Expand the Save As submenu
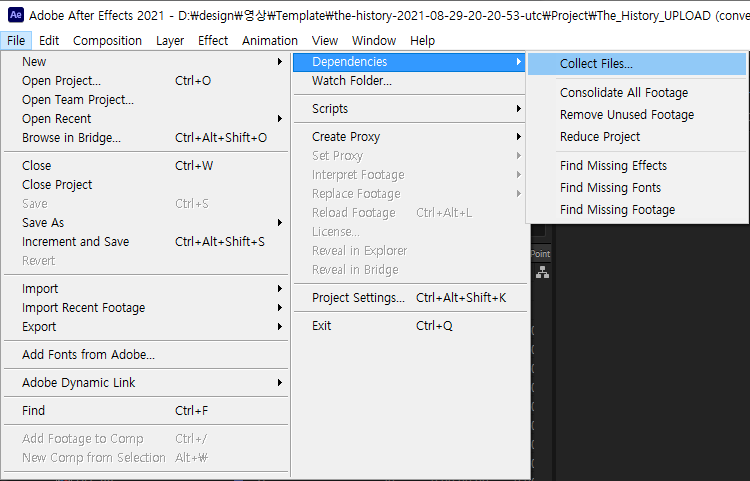The width and height of the screenshot is (750, 481). point(146,223)
